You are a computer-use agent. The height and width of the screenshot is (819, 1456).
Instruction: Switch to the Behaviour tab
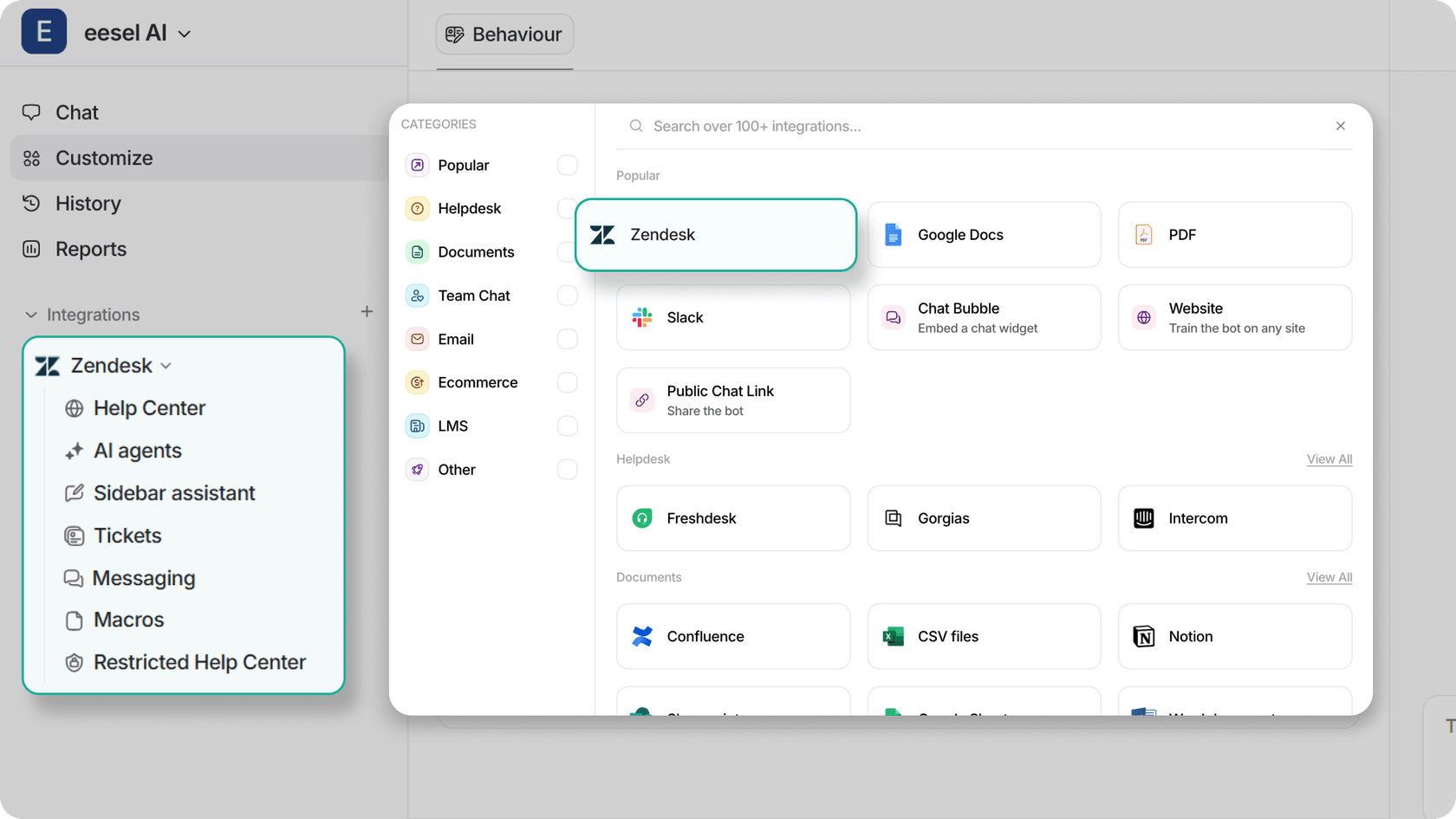tap(504, 35)
